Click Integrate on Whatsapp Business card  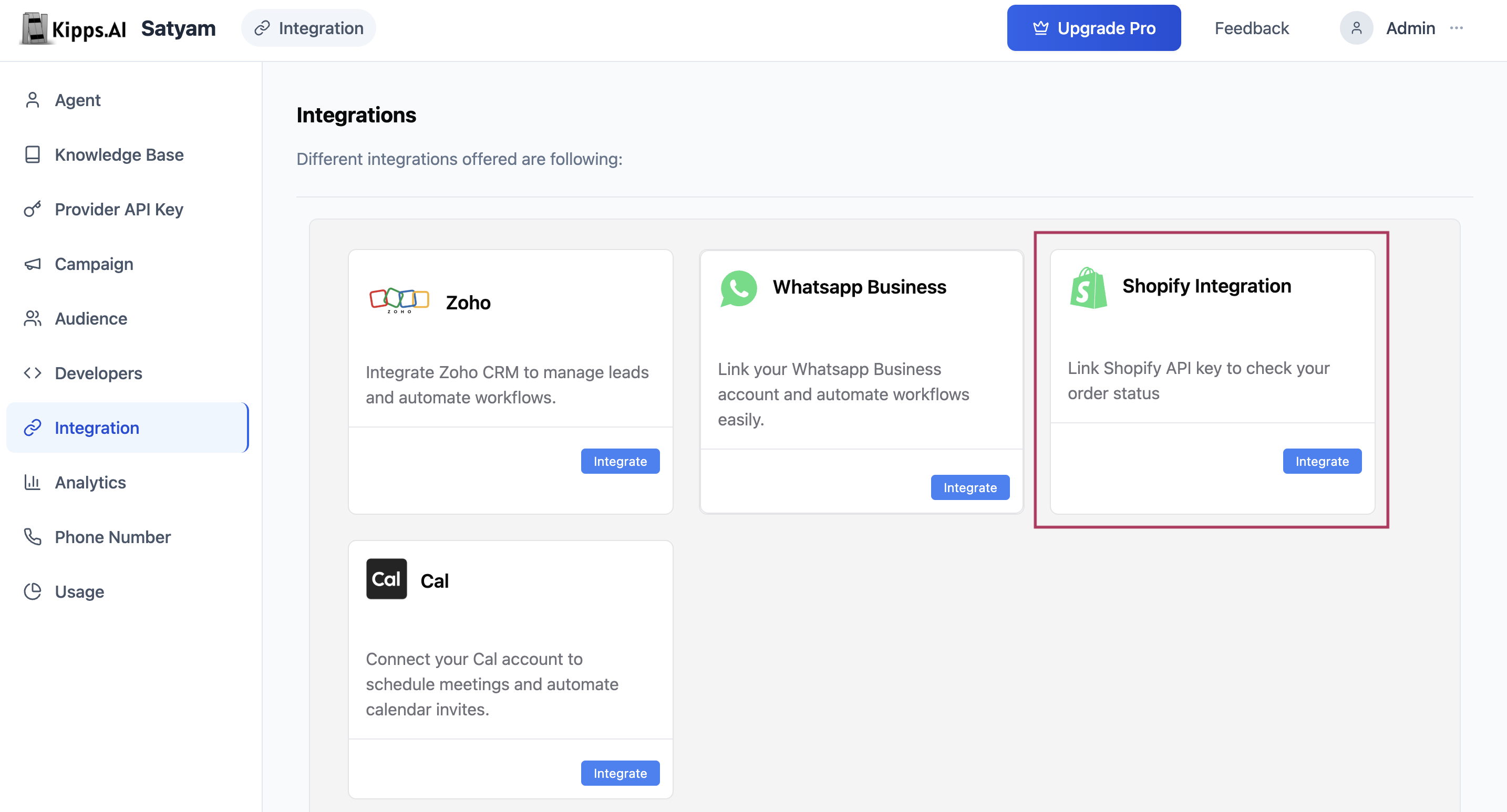970,487
